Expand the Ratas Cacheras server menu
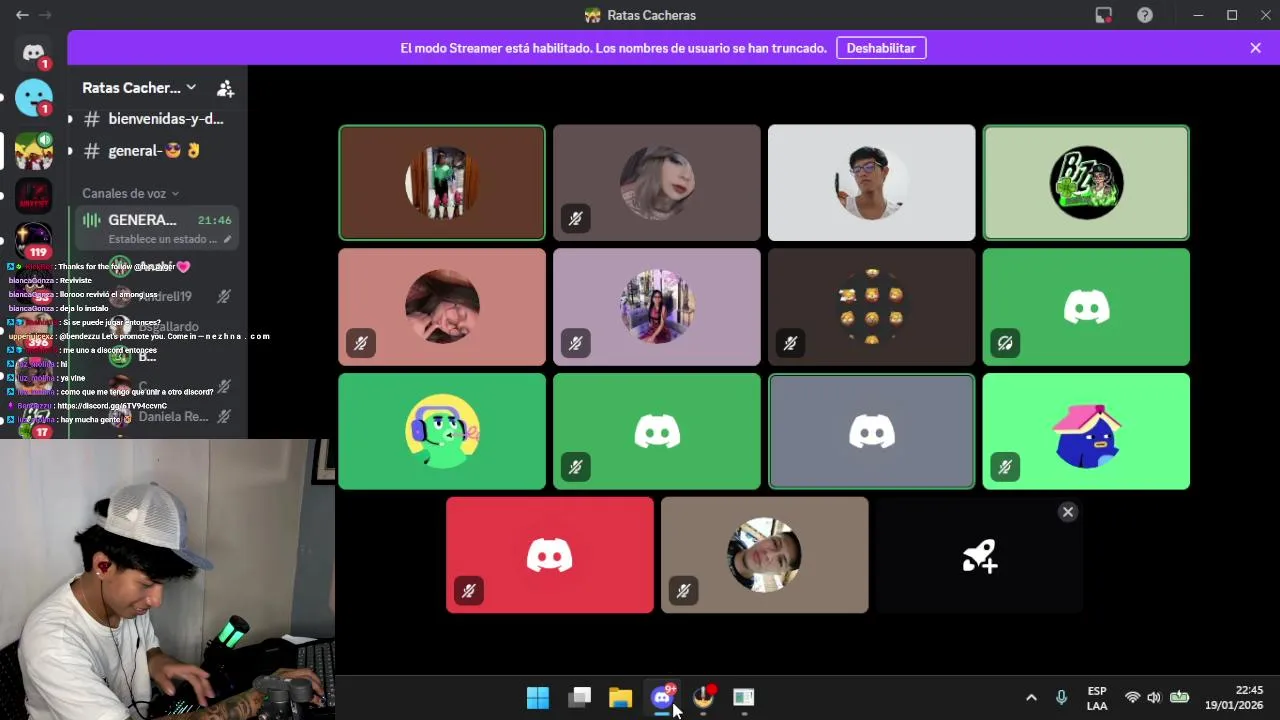 (139, 88)
